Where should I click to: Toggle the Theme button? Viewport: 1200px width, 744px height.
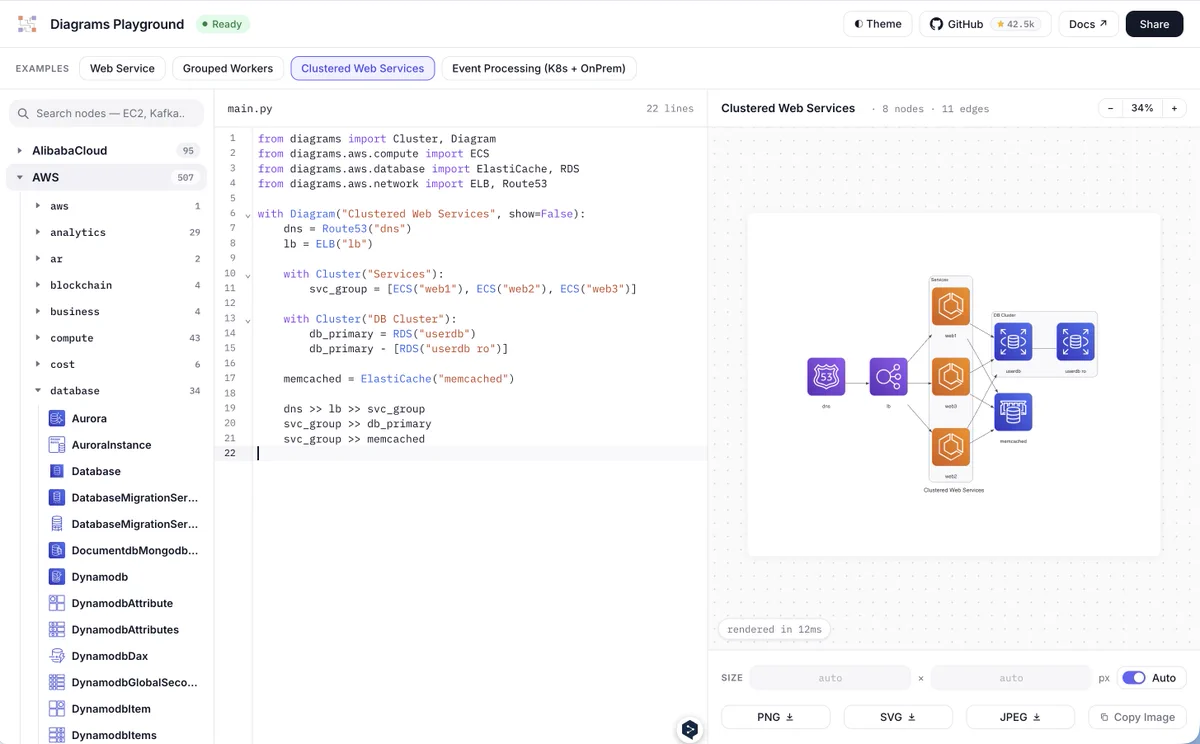tap(877, 24)
